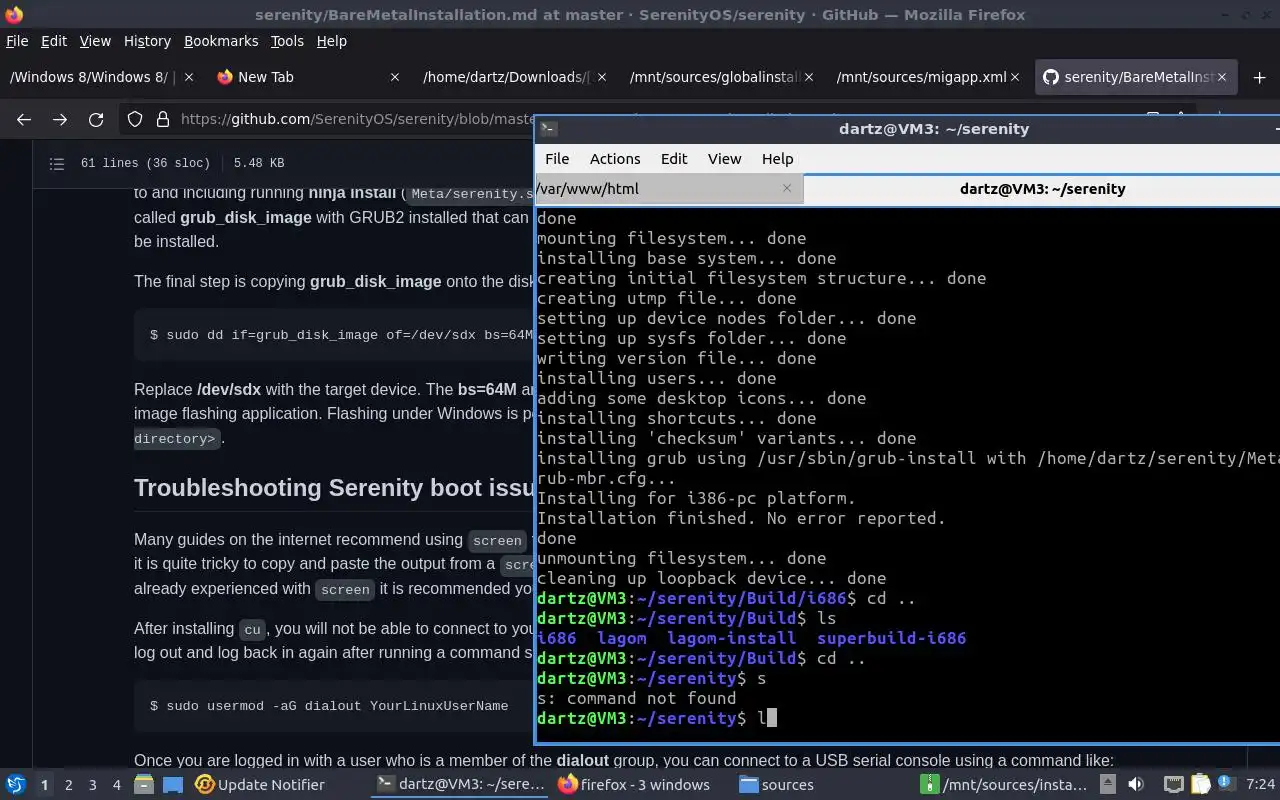Click the 'sudo dd if=grub_disk_image' code block
Image resolution: width=1280 pixels, height=800 pixels.
334,335
